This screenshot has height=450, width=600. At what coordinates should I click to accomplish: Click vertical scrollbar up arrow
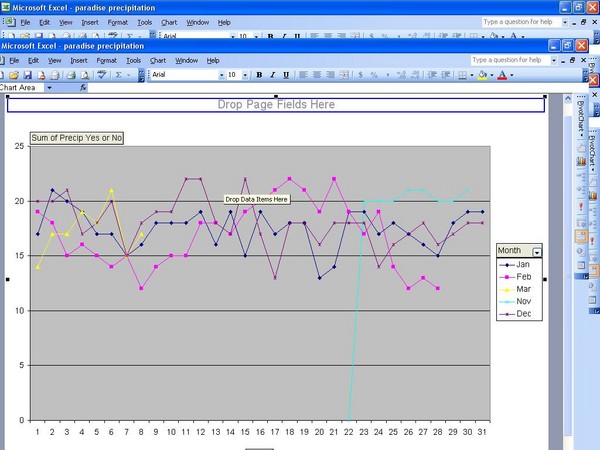[x=568, y=99]
